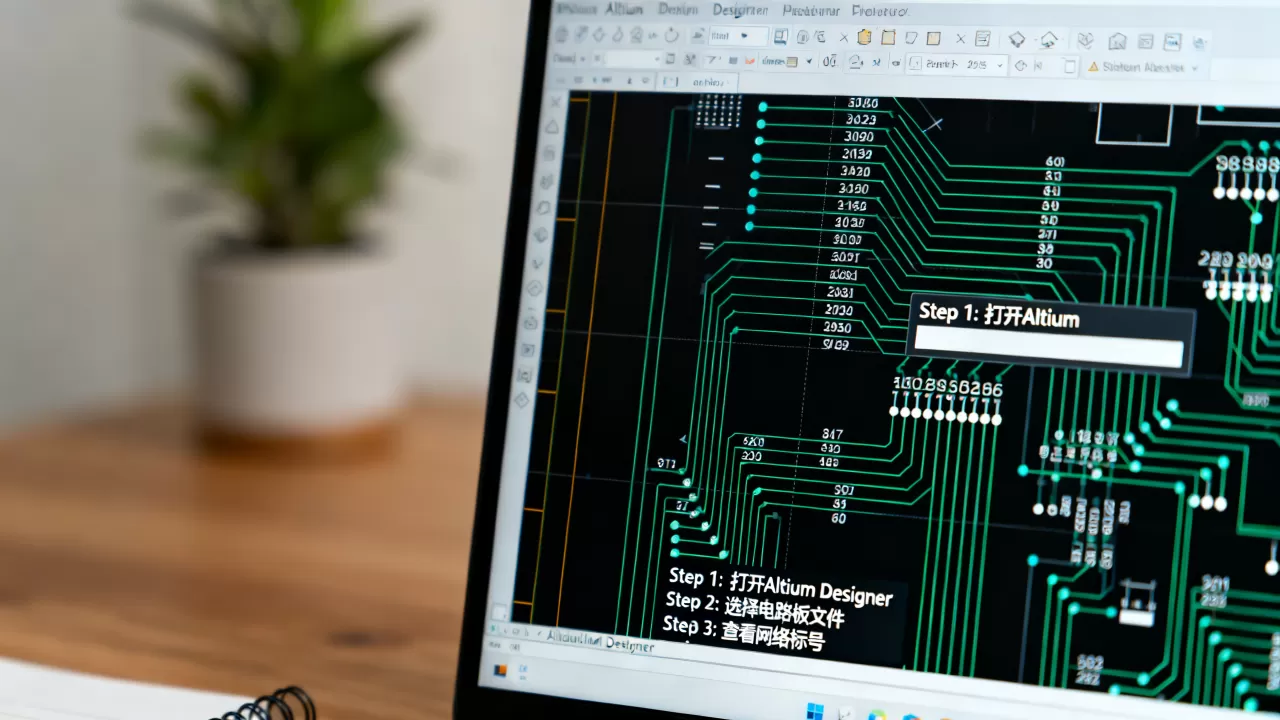Click the 3D cube icon in the top toolbar
Screen dimensions: 1280x720
pyautogui.click(x=1086, y=40)
